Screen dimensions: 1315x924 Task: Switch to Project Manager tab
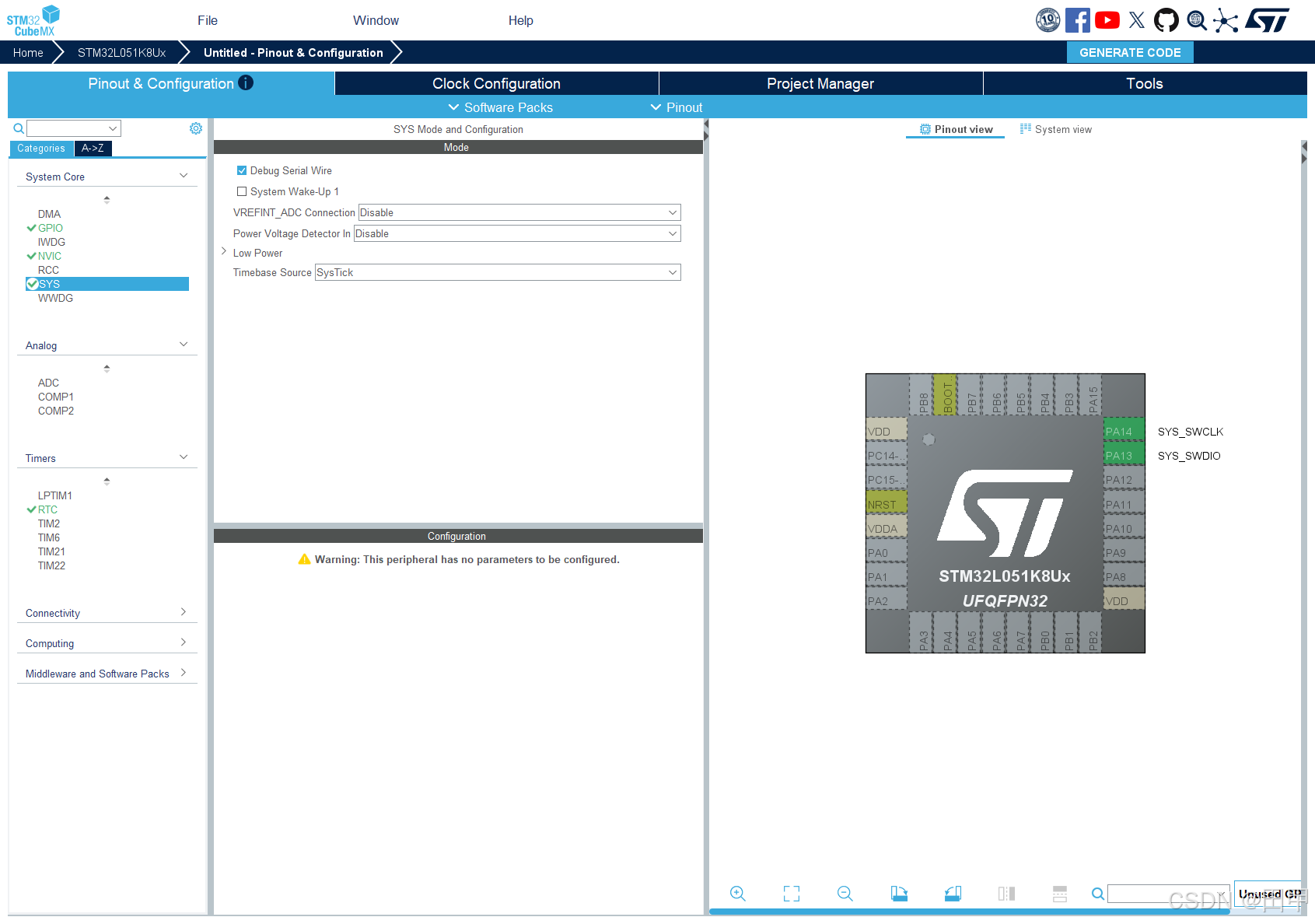point(820,83)
